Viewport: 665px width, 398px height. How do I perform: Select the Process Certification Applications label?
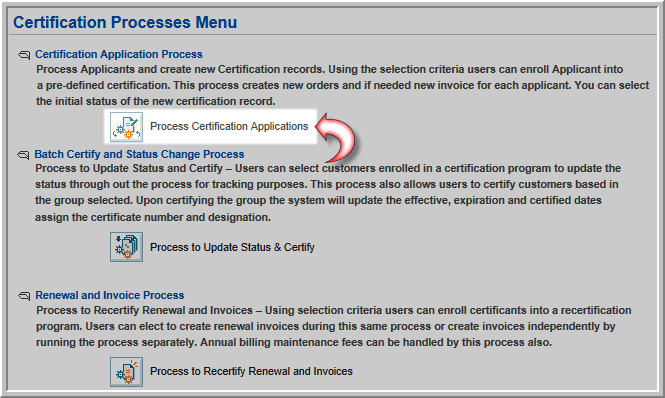(x=229, y=126)
